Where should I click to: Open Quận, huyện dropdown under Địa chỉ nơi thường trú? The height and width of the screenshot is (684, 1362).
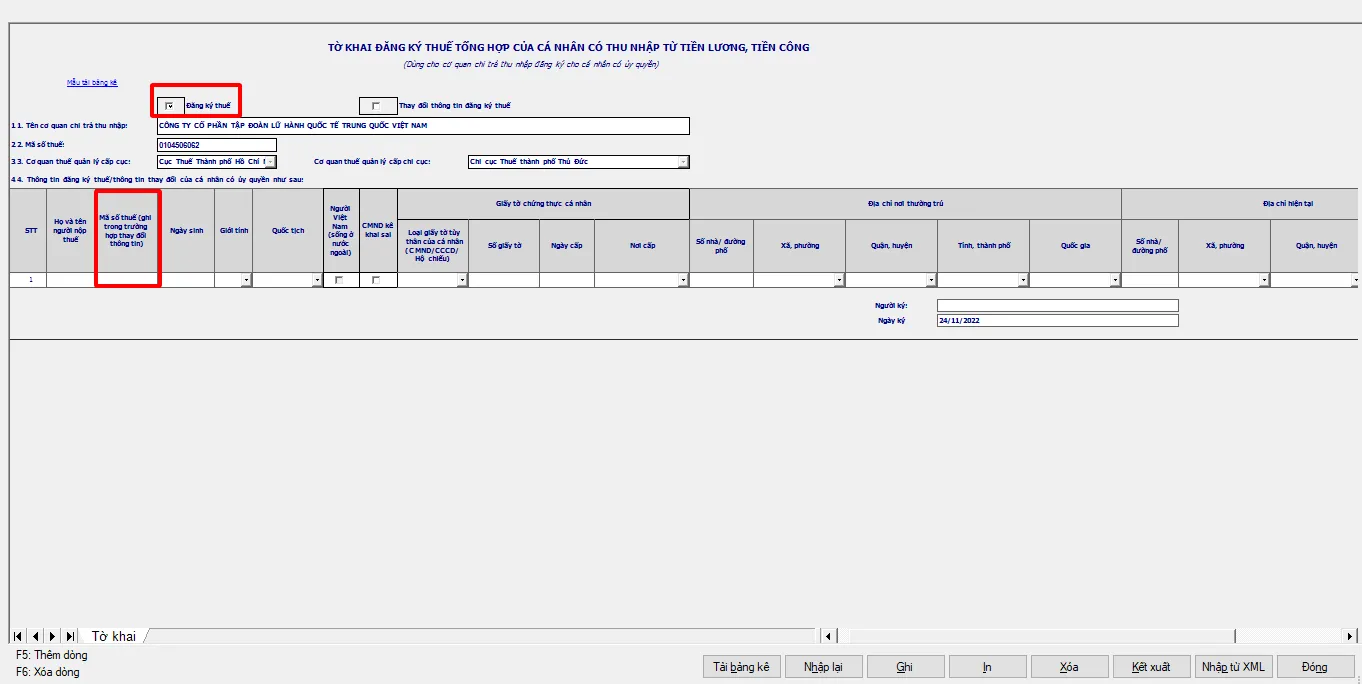932,281
